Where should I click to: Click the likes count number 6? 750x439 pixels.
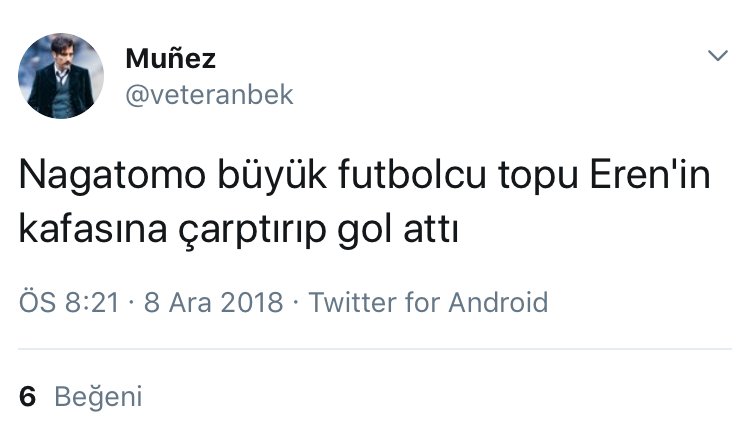pos(28,397)
